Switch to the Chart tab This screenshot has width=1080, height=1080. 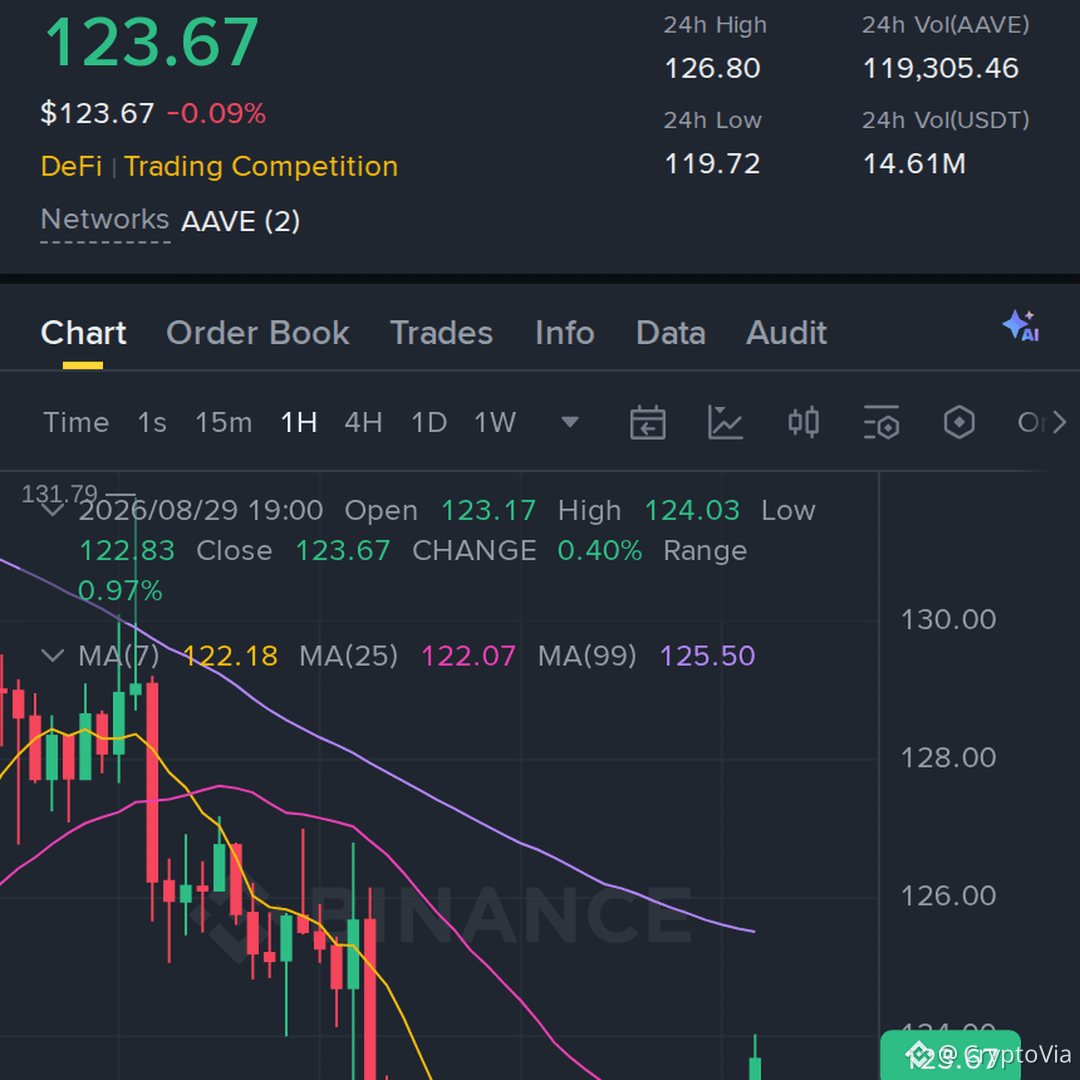point(83,333)
